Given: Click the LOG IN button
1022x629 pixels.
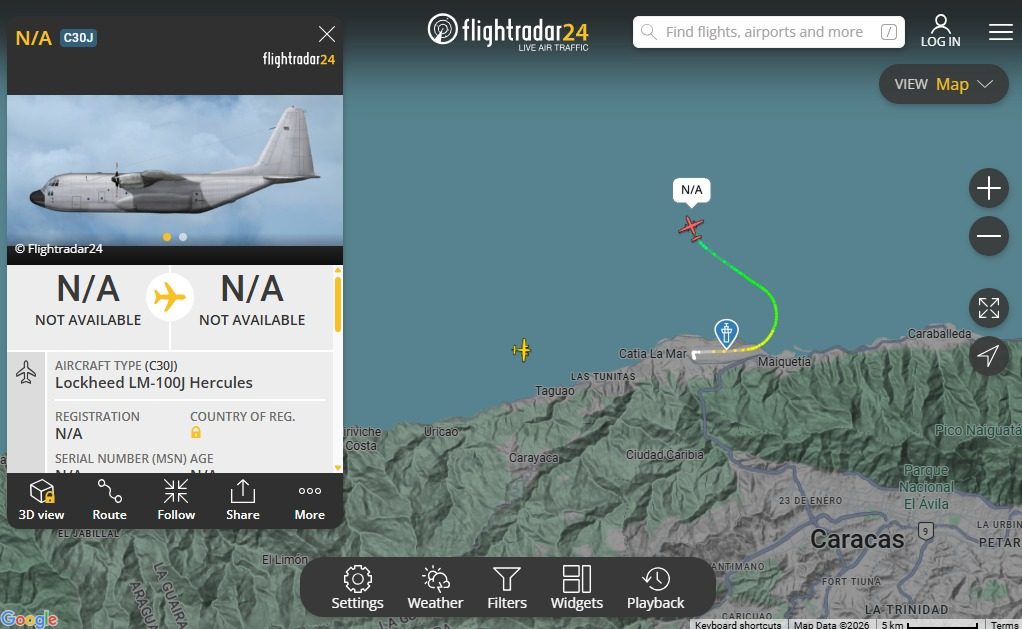Looking at the screenshot, I should [x=941, y=31].
